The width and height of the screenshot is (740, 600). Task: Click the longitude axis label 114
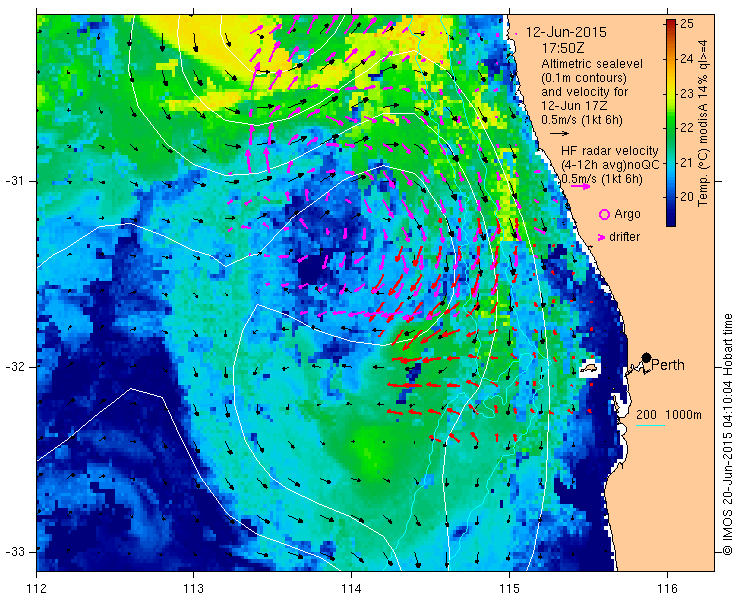pos(351,589)
